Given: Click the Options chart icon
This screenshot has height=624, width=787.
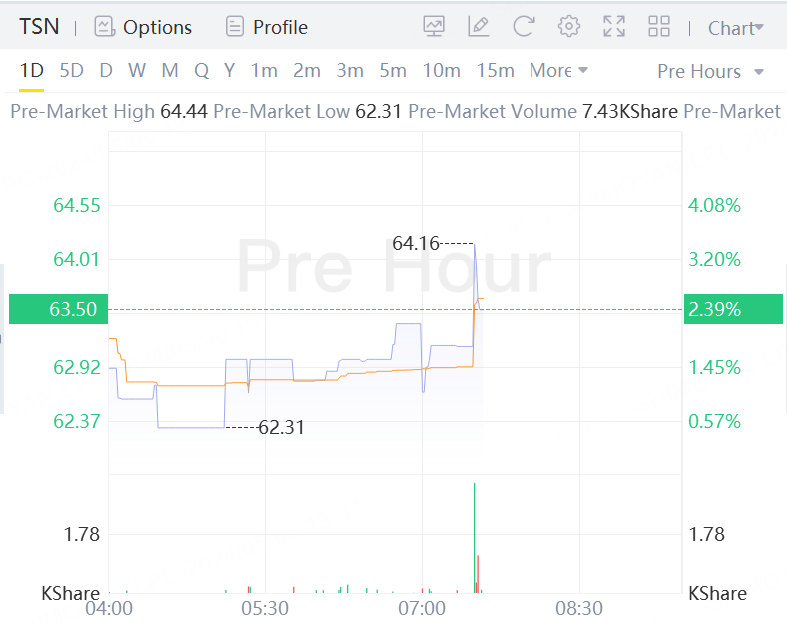Looking at the screenshot, I should 105,27.
